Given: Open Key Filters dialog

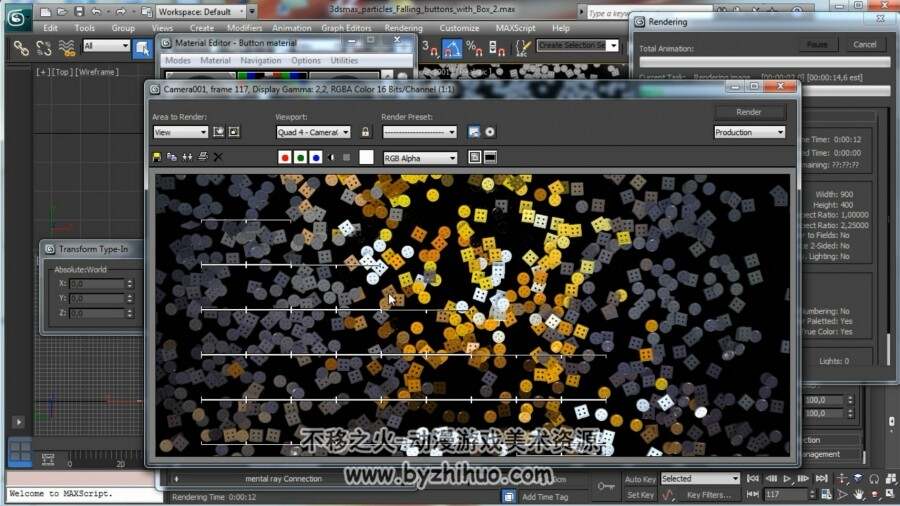Looking at the screenshot, I should [x=709, y=495].
